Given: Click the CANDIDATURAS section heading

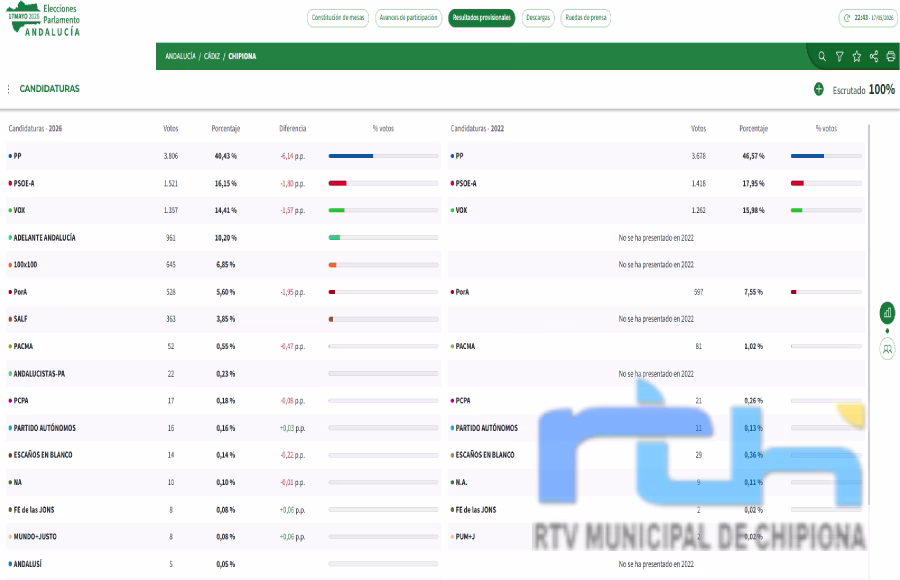Looking at the screenshot, I should tap(49, 89).
